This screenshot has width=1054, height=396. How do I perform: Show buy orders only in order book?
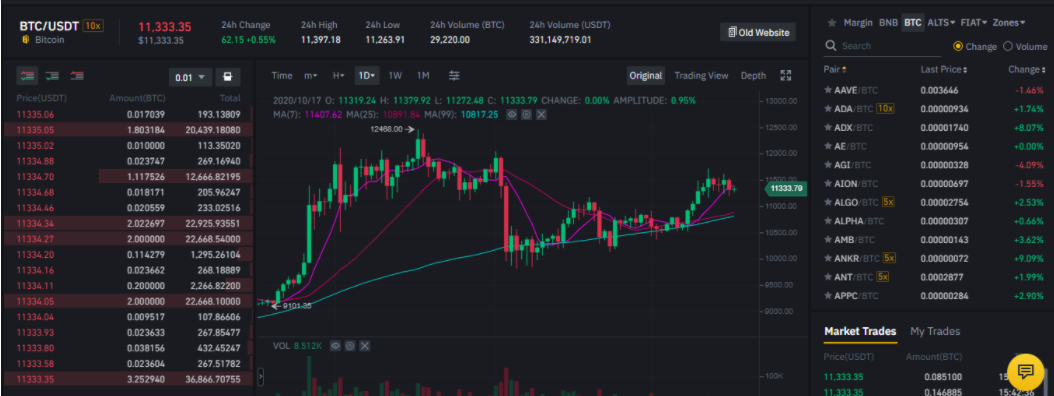pyautogui.click(x=52, y=76)
